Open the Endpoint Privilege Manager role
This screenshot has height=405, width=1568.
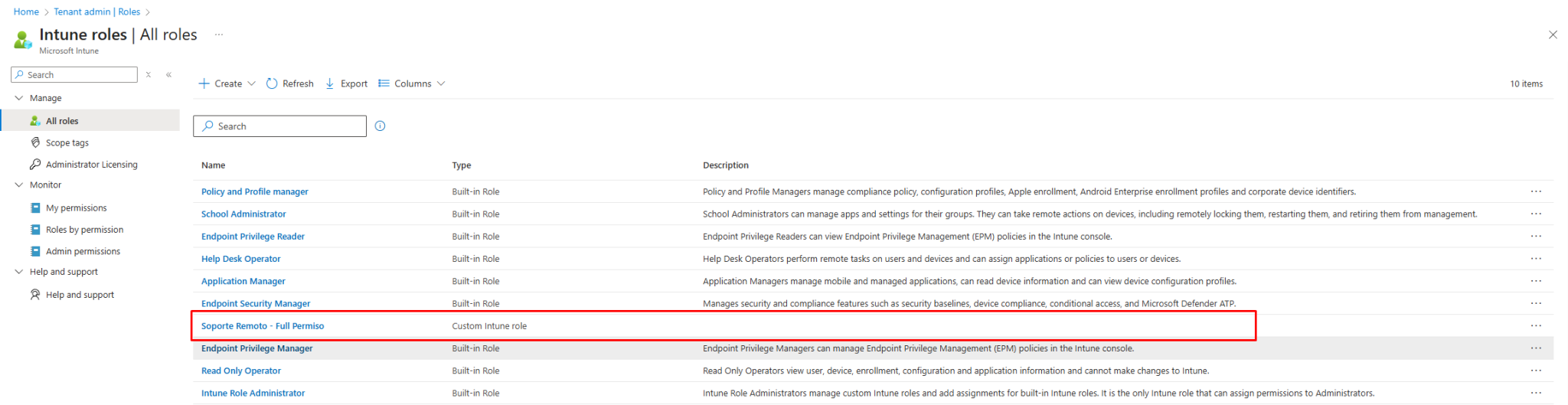(257, 348)
